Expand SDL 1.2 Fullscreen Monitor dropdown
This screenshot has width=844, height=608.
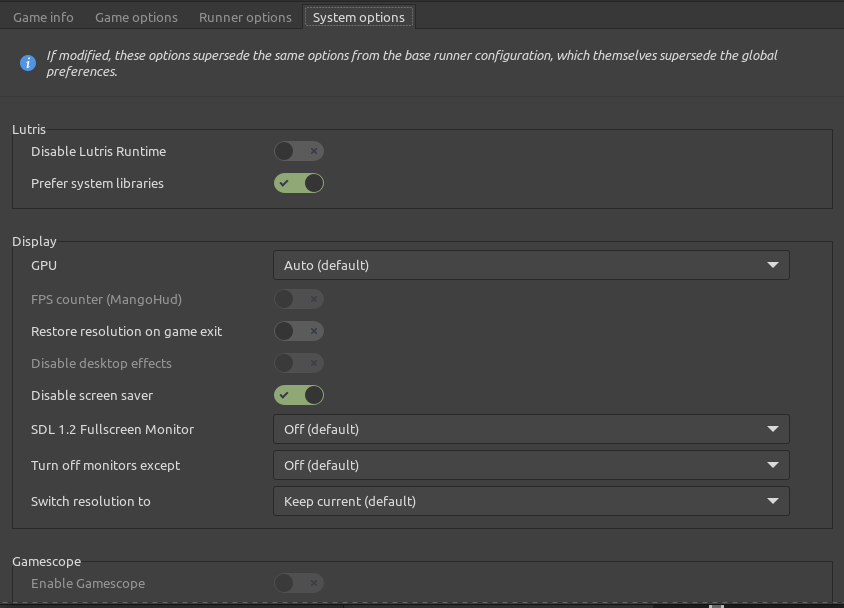point(530,429)
